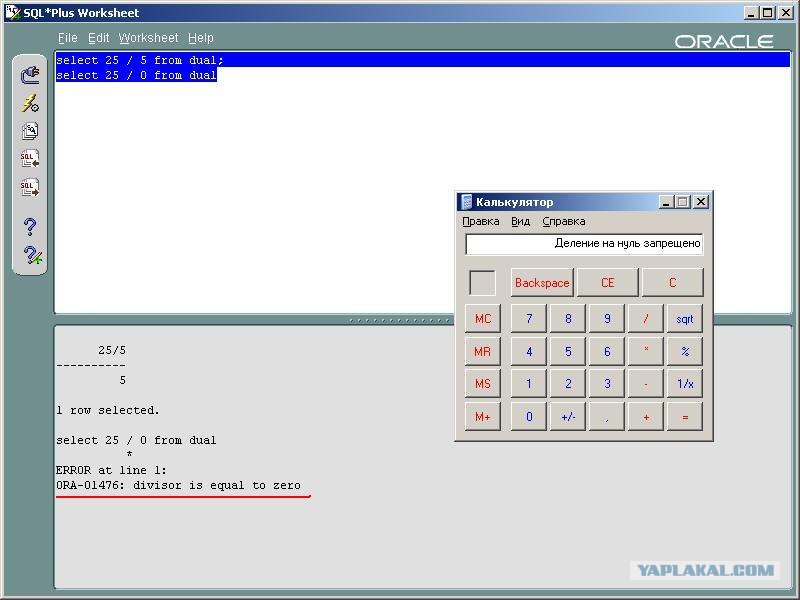Click the calculator display field
Image resolution: width=800 pixels, height=600 pixels.
coord(584,244)
